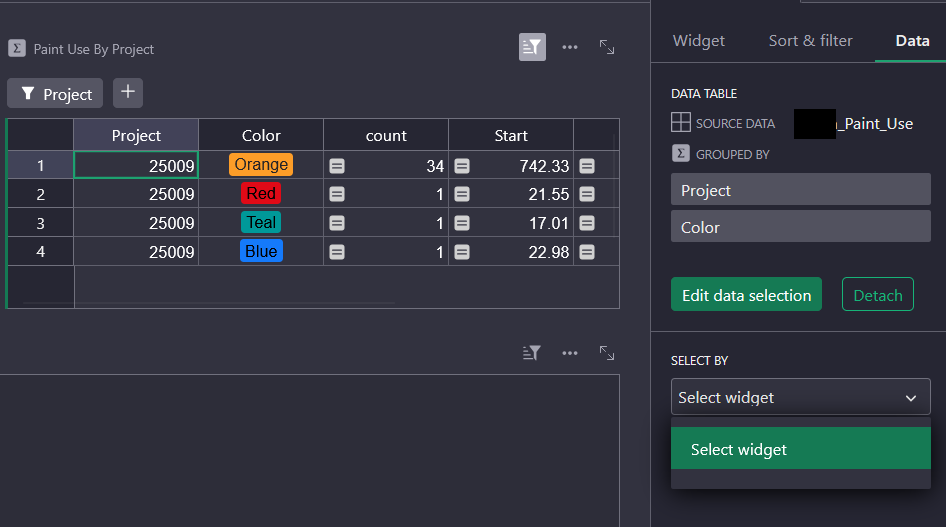Expand the Paint Use By Project widget fullscreen
Screen dimensions: 946x527
pyautogui.click(x=607, y=47)
